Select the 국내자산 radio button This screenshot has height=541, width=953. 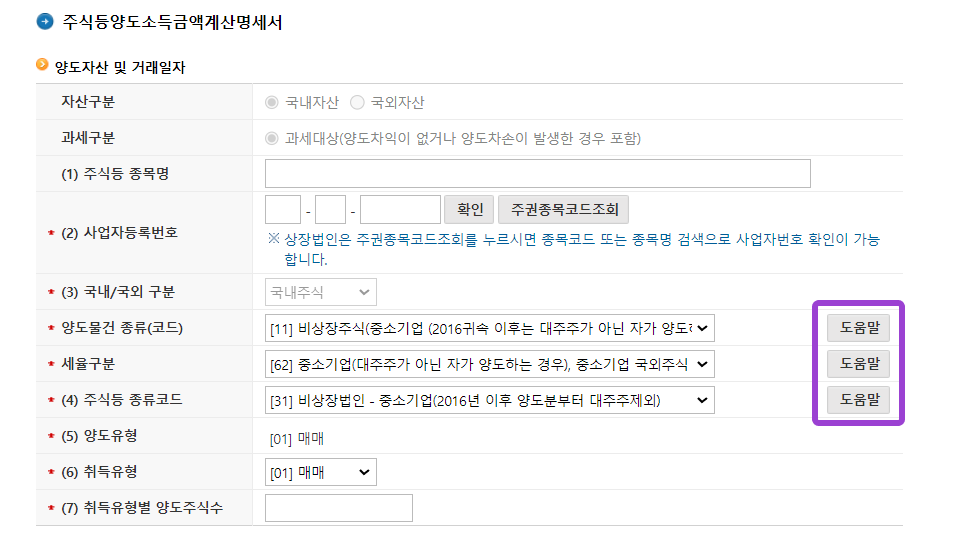271,102
